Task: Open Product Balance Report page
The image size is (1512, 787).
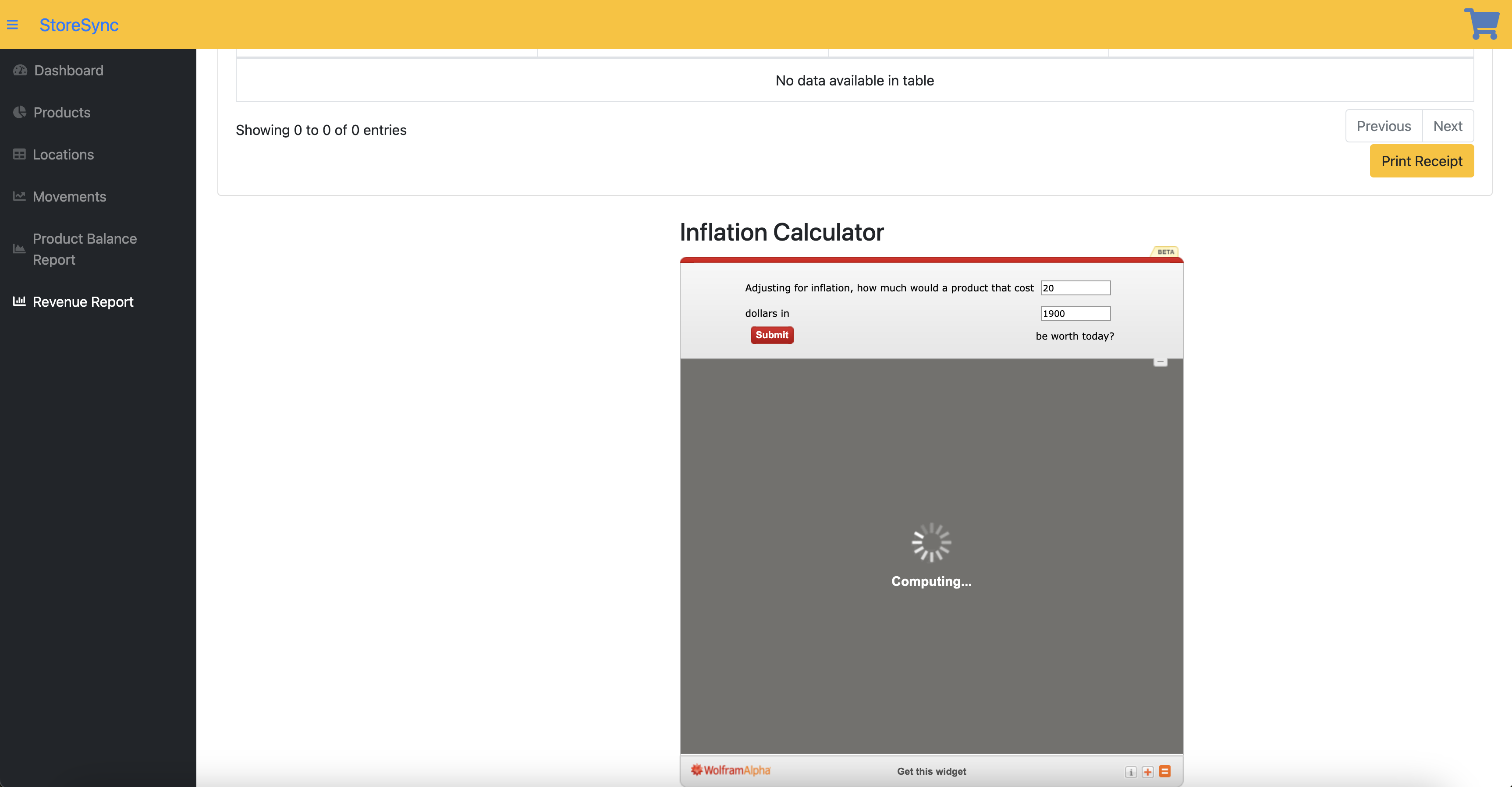Action: [85, 249]
